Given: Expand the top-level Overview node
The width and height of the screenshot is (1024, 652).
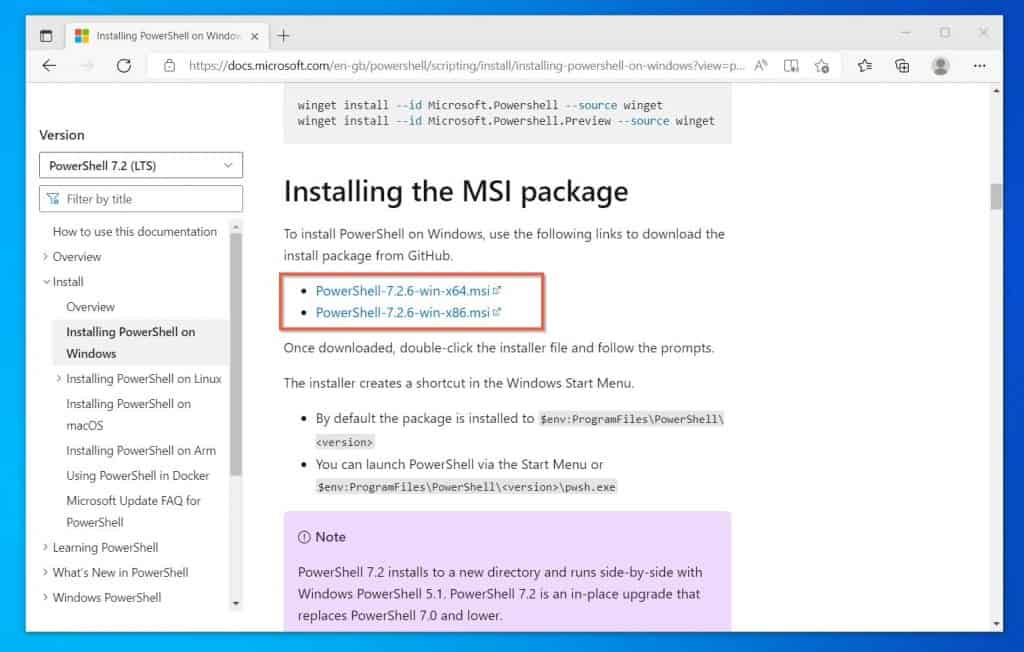Looking at the screenshot, I should [x=45, y=256].
